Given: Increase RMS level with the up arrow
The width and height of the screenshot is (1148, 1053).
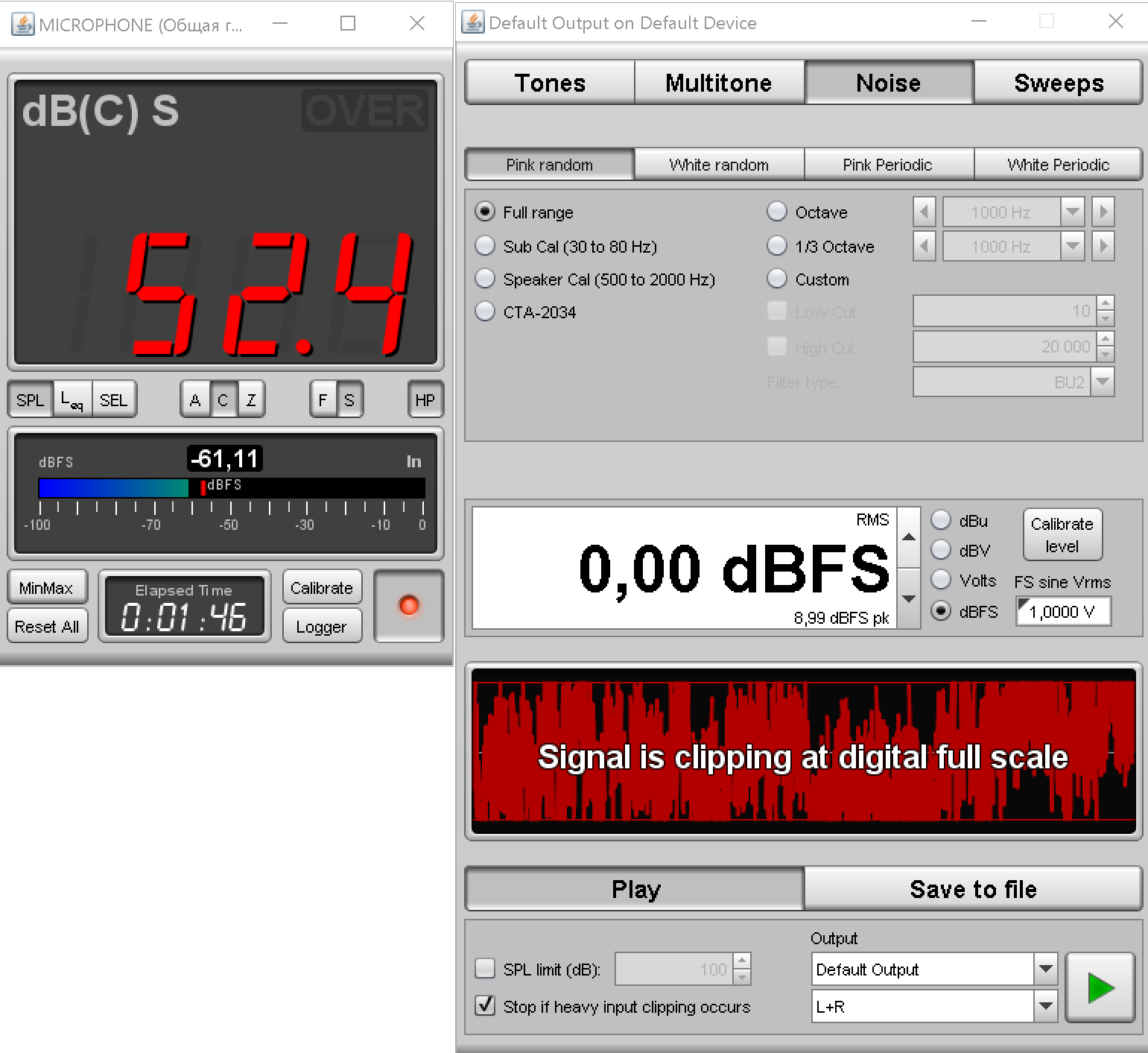Looking at the screenshot, I should (x=909, y=537).
